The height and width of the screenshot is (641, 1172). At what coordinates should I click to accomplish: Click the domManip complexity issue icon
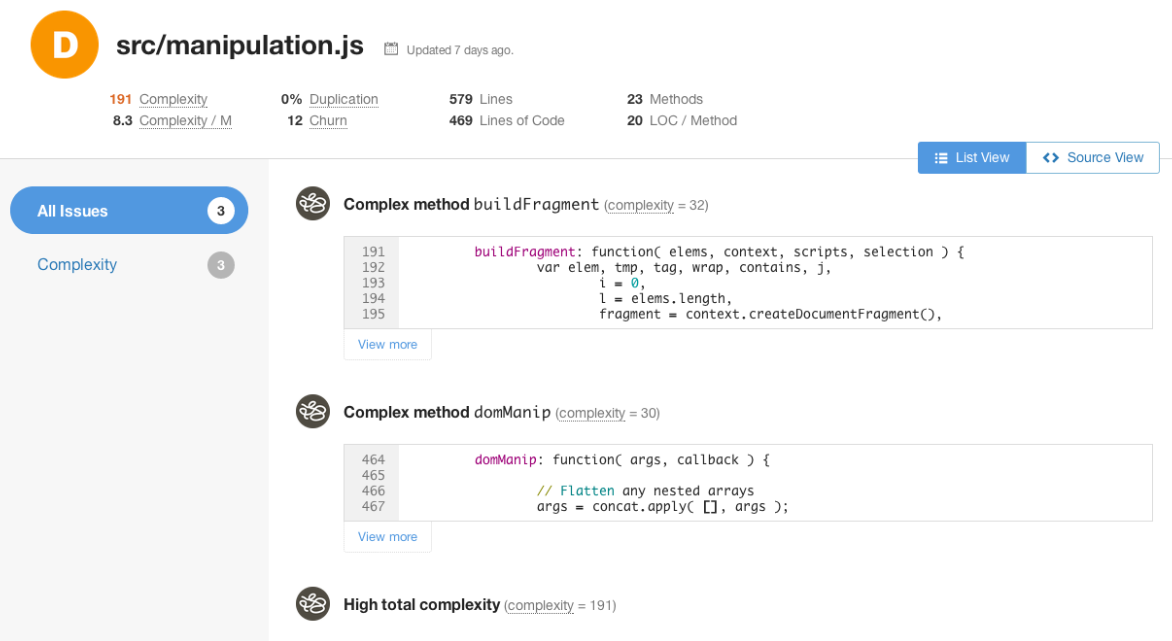[x=313, y=412]
